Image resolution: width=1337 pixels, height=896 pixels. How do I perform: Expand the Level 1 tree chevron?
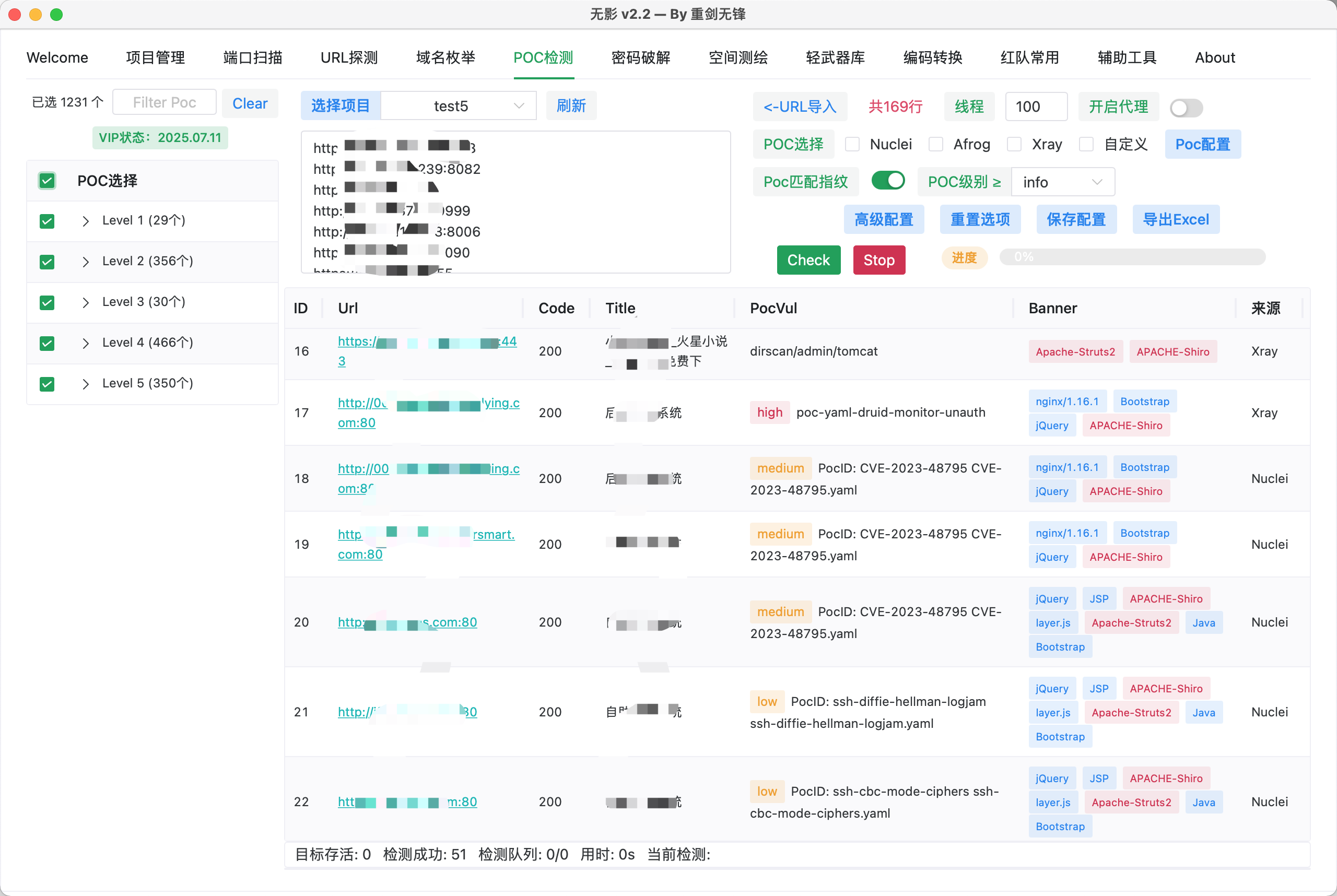pyautogui.click(x=86, y=221)
